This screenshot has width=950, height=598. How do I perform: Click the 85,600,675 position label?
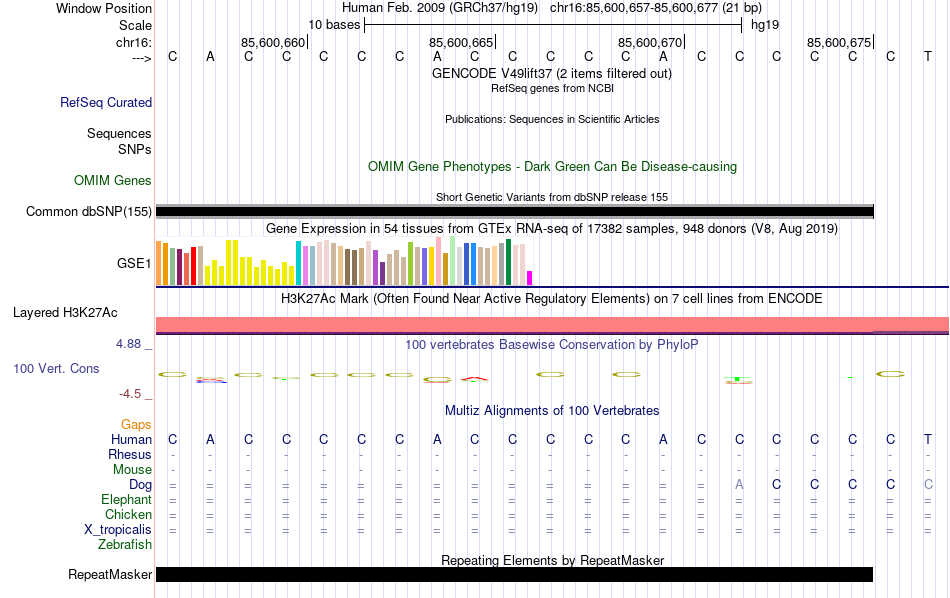click(x=839, y=42)
